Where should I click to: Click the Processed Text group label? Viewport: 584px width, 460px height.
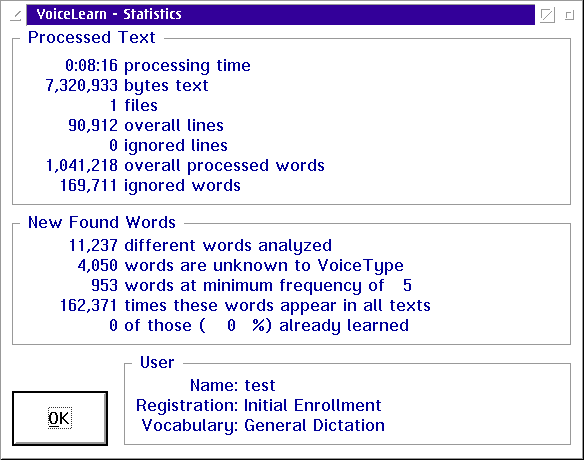92,38
